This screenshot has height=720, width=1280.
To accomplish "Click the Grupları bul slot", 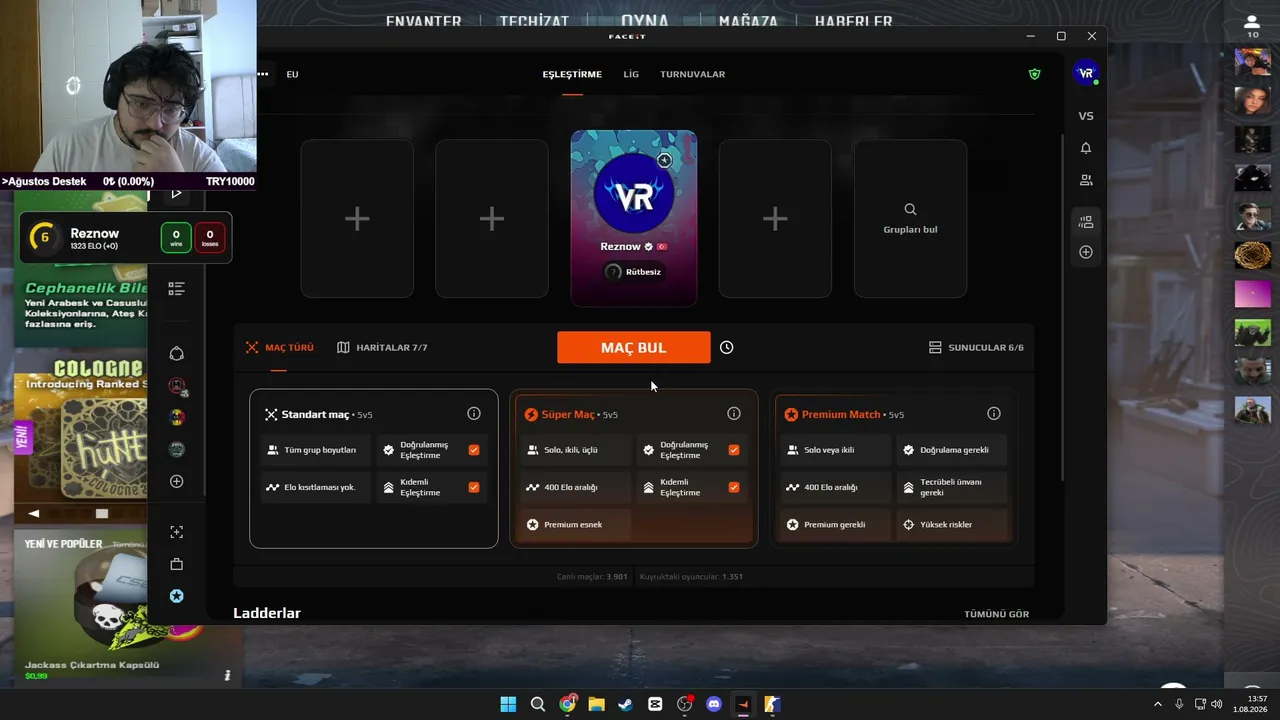I will point(910,218).
